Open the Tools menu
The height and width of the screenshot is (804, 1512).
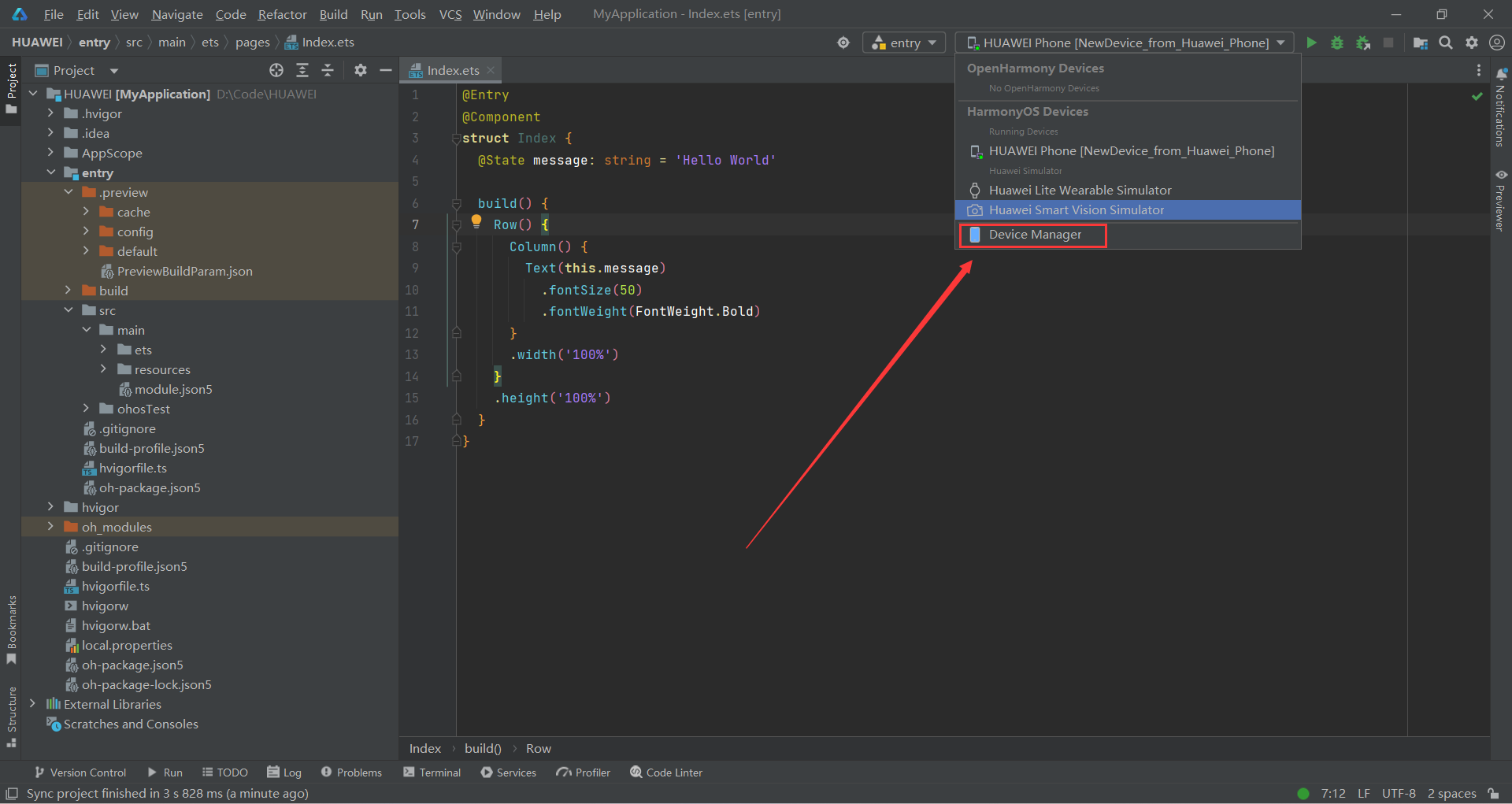point(409,14)
